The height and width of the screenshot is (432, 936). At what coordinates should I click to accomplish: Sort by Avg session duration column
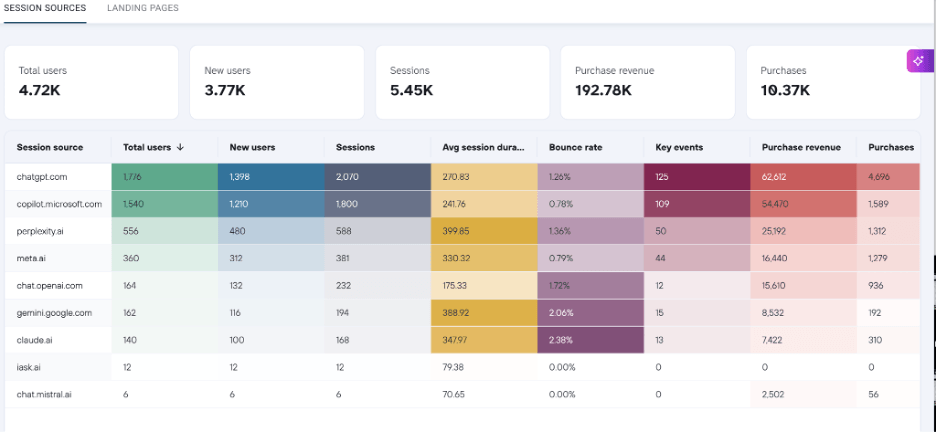click(x=484, y=147)
